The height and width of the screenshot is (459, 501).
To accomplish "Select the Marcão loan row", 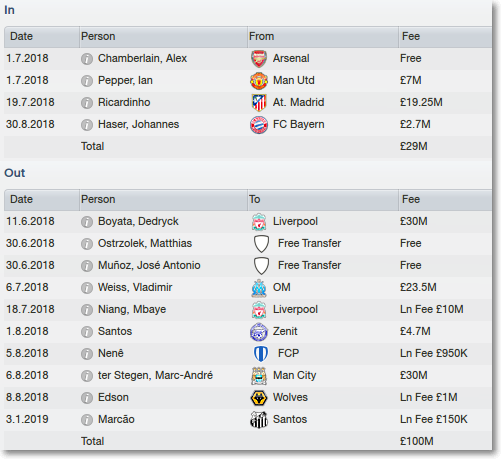I will (248, 420).
